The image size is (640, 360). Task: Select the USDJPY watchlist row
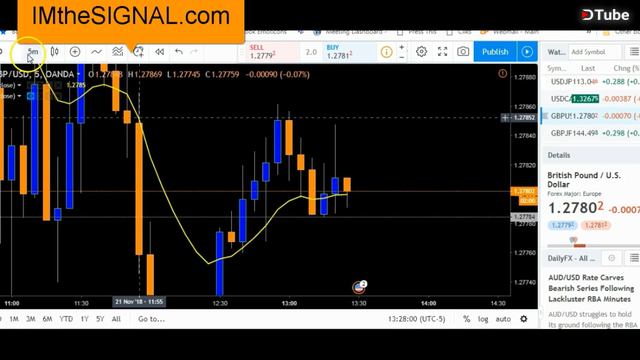(591, 82)
